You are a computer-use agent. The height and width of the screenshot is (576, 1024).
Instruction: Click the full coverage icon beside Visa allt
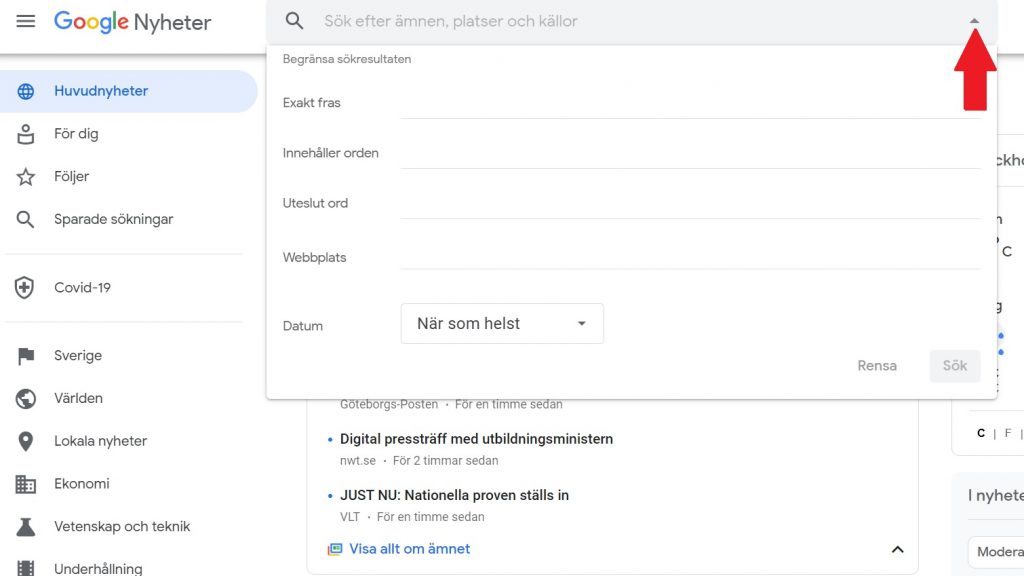pyautogui.click(x=334, y=549)
